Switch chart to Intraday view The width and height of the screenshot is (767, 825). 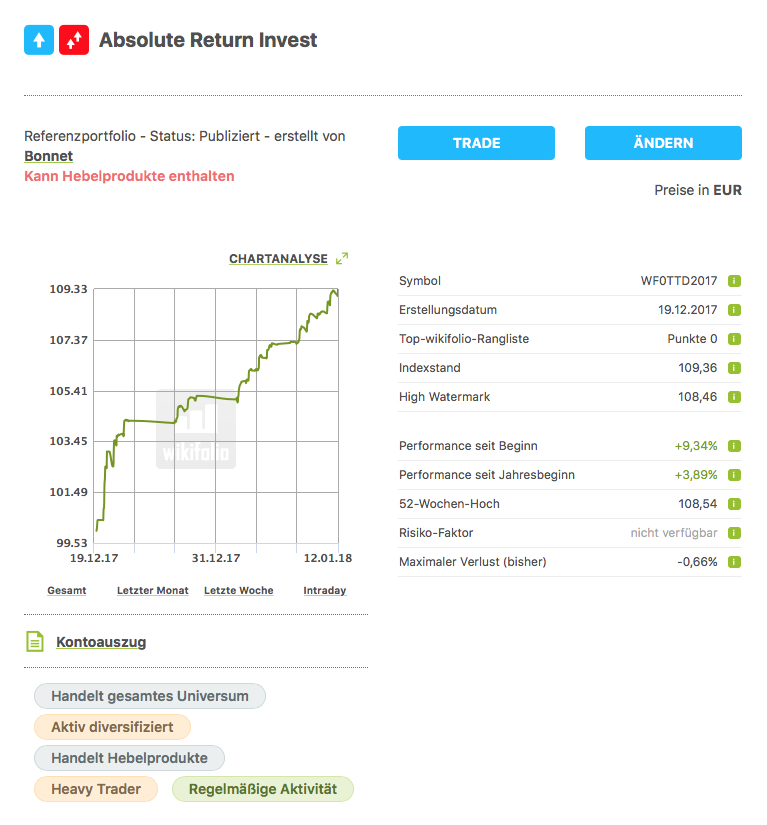coord(324,591)
